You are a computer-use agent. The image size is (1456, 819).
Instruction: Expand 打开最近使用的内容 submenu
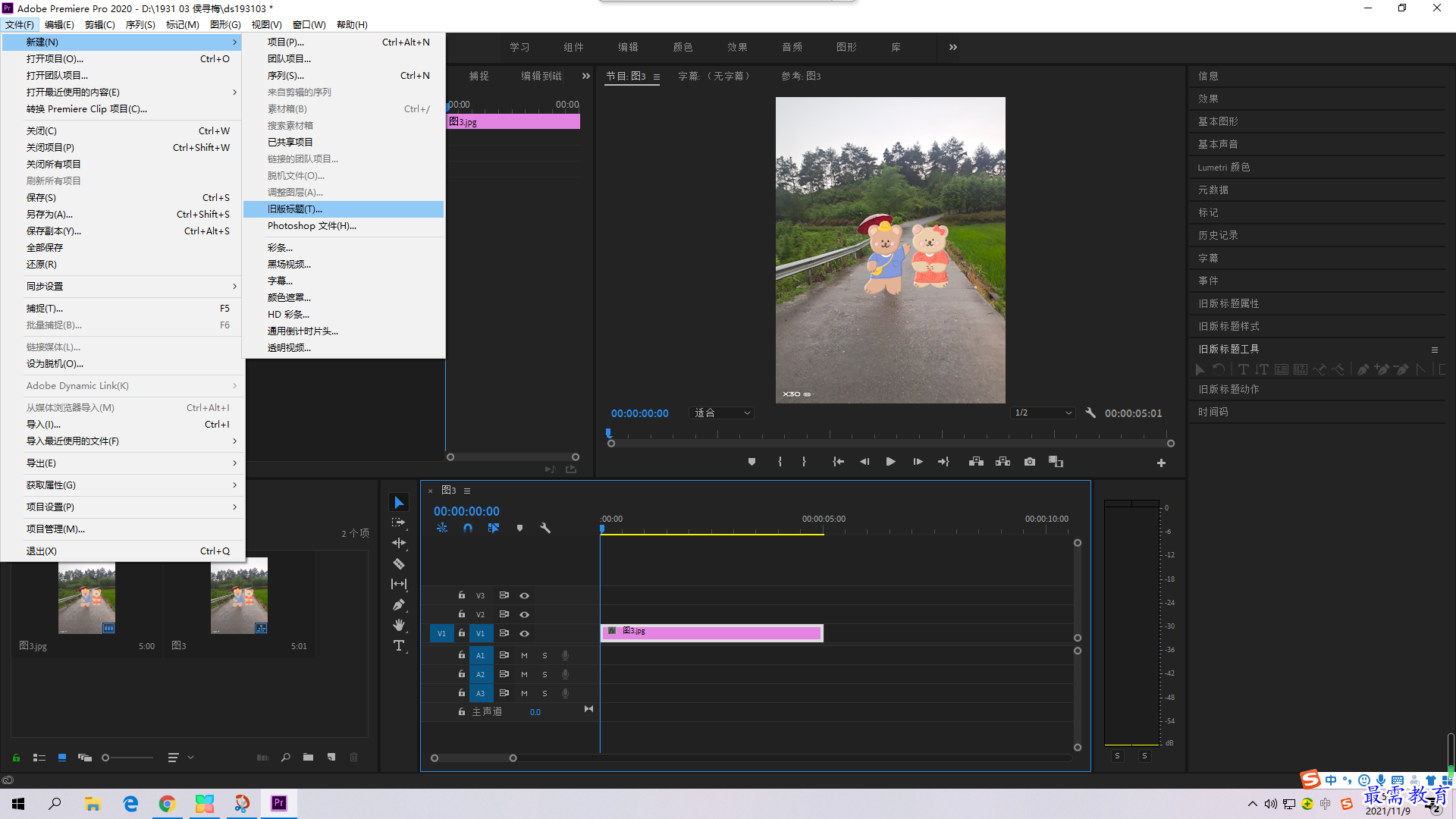[121, 93]
